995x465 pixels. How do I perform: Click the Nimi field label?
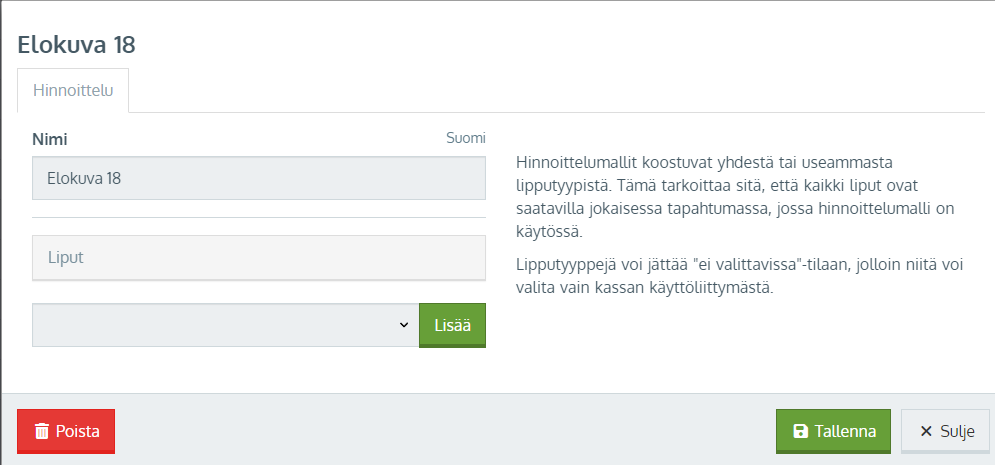tap(50, 139)
